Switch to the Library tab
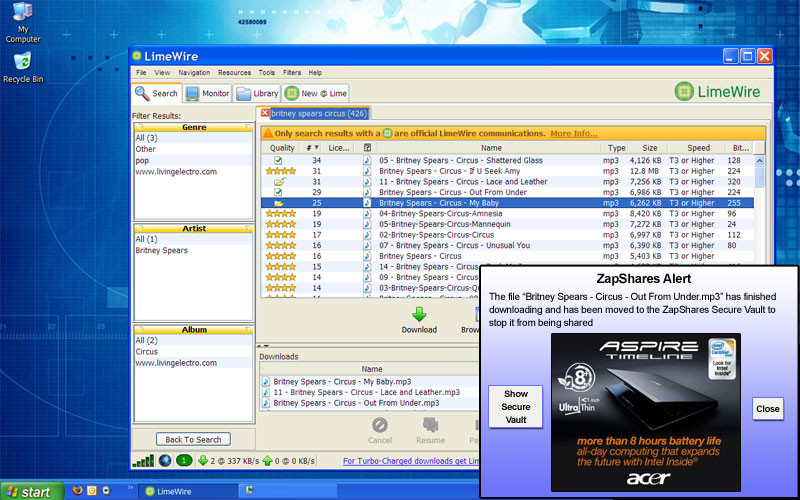Image resolution: width=800 pixels, height=500 pixels. click(x=257, y=93)
